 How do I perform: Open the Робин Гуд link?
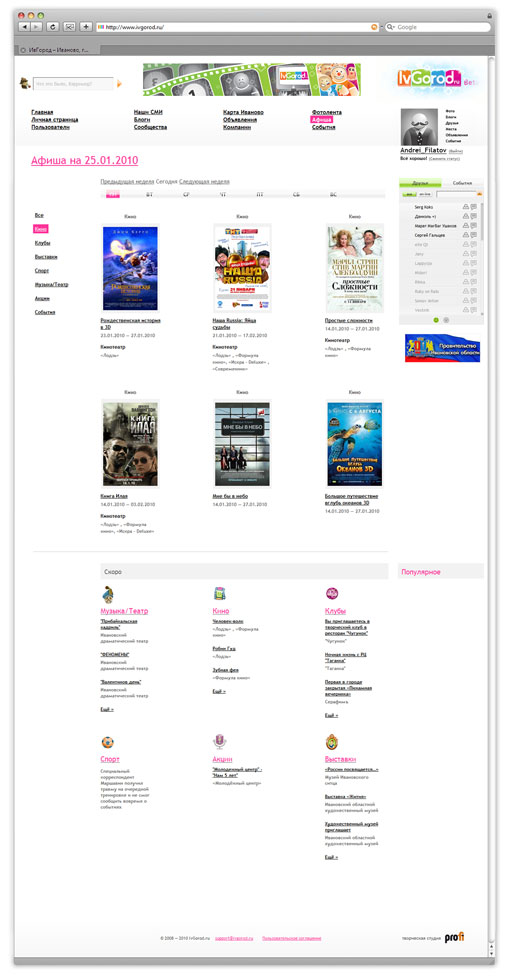pyautogui.click(x=224, y=649)
